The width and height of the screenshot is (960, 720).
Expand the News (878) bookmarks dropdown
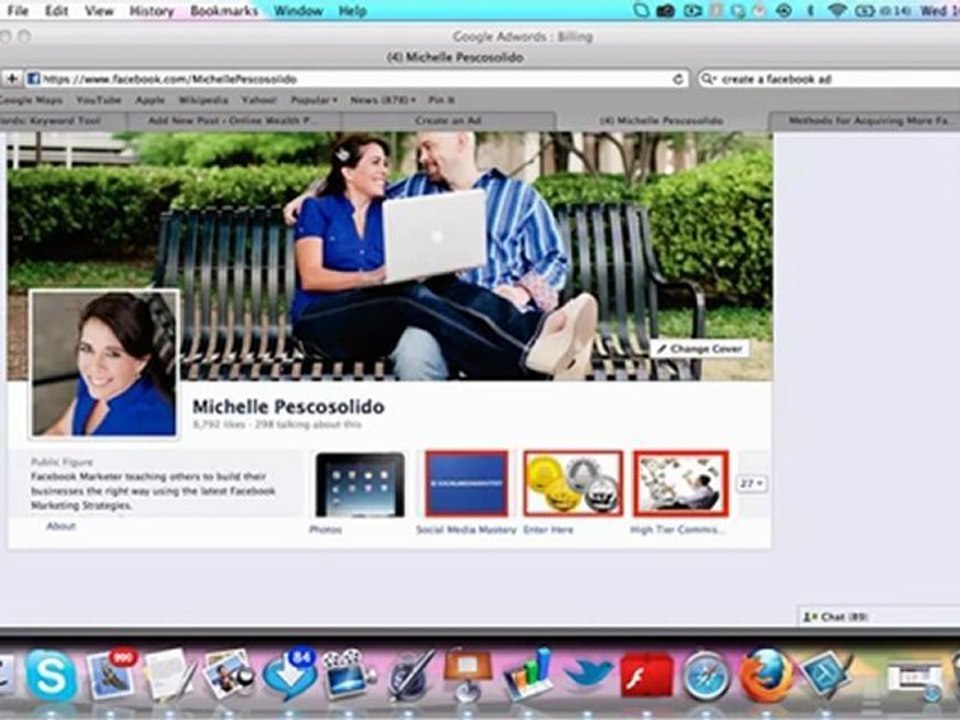point(383,100)
